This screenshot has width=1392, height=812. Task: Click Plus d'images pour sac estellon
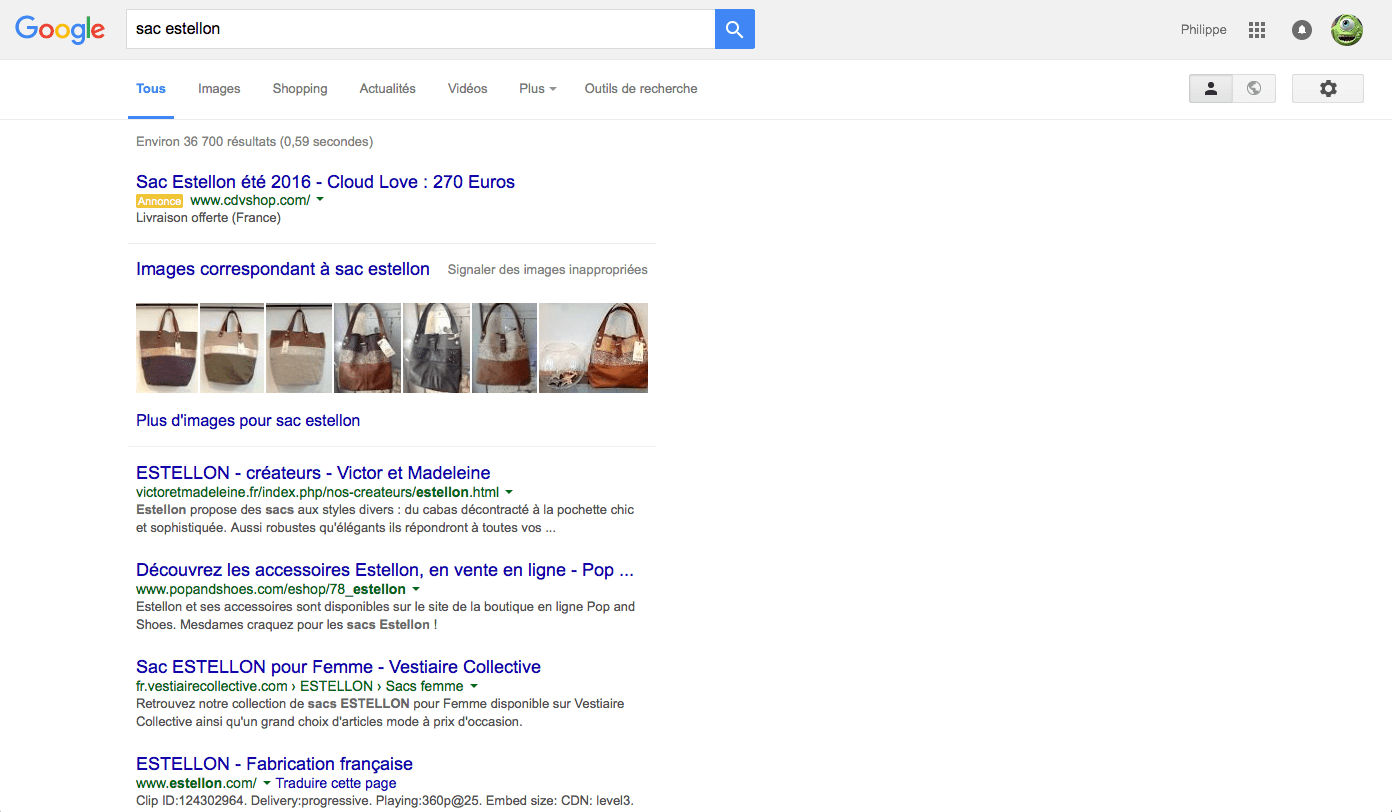tap(248, 421)
